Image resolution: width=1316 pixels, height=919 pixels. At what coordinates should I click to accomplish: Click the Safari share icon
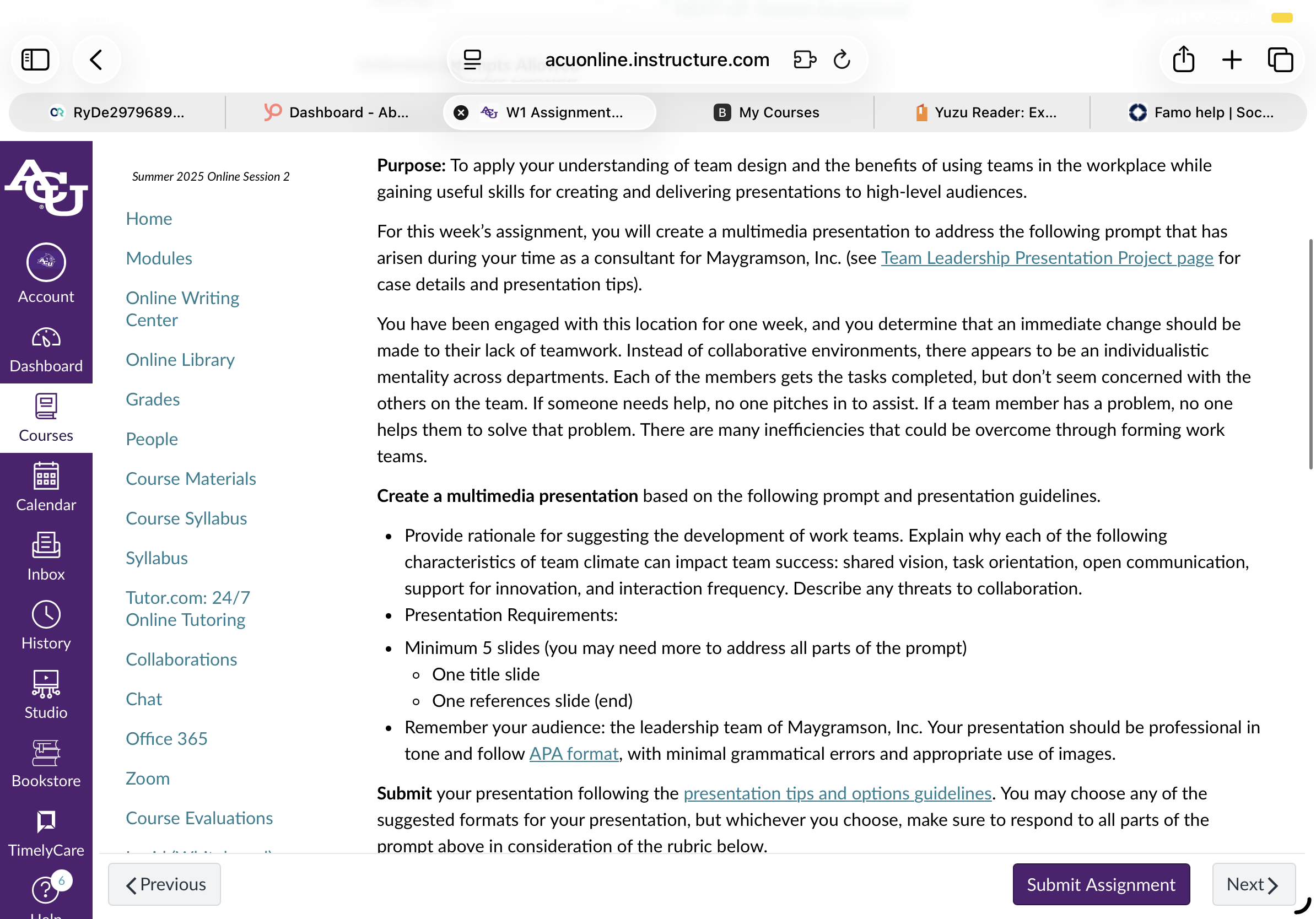click(x=1184, y=59)
